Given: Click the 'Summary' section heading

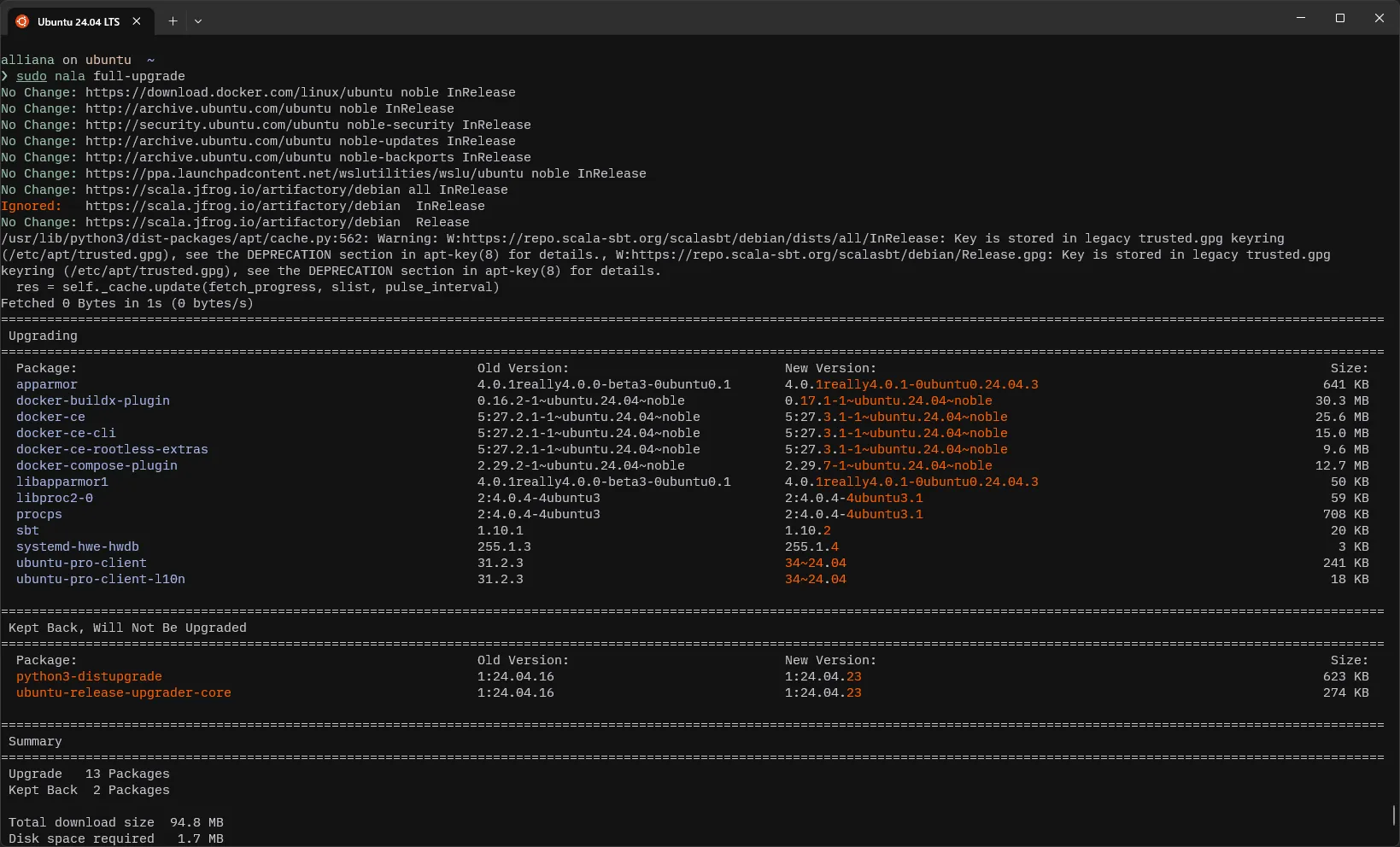Looking at the screenshot, I should pos(35,741).
